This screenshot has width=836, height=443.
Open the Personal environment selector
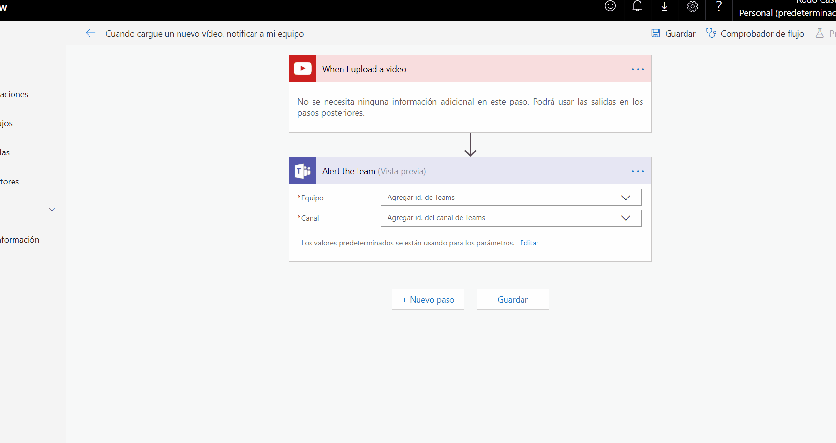coord(787,13)
